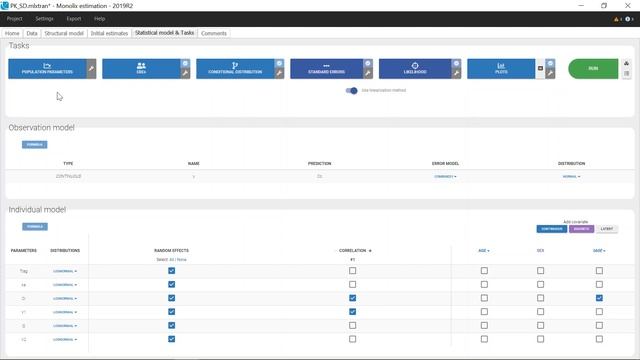Expand the last covariate column header dropdown

[x=599, y=251]
